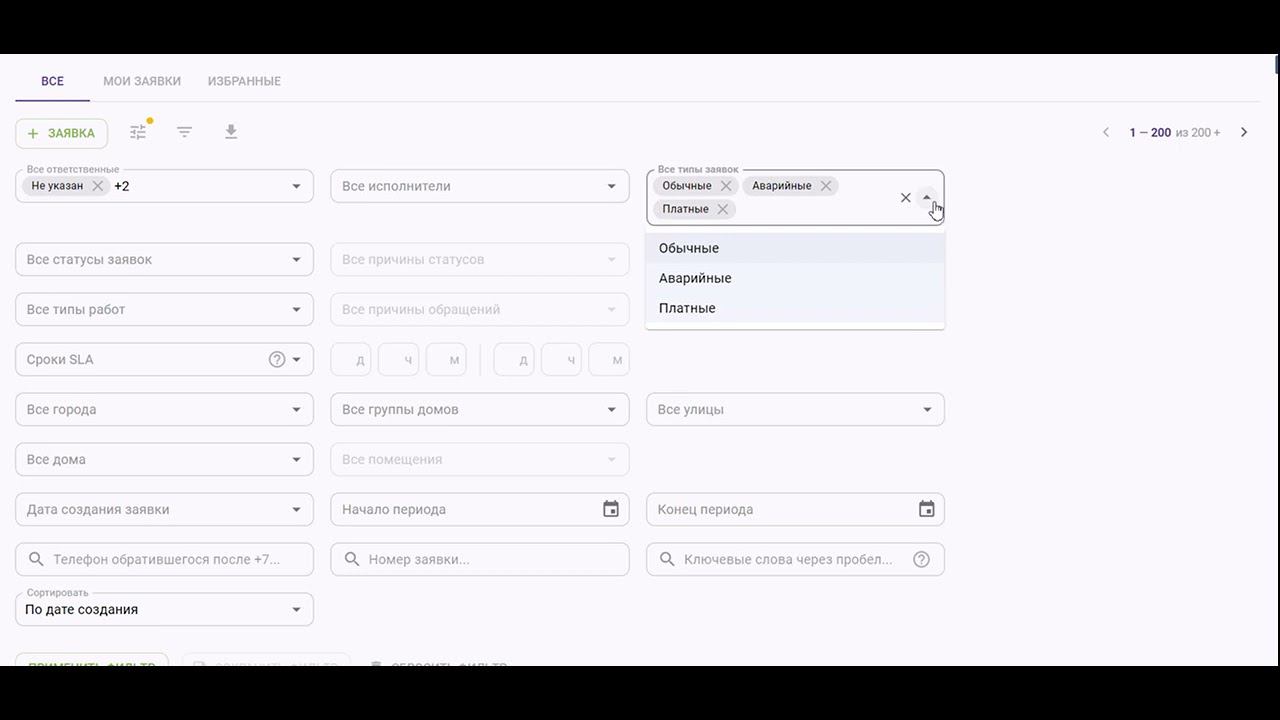Expand the Все статусы заявок dropdown
The image size is (1280, 720).
click(164, 259)
